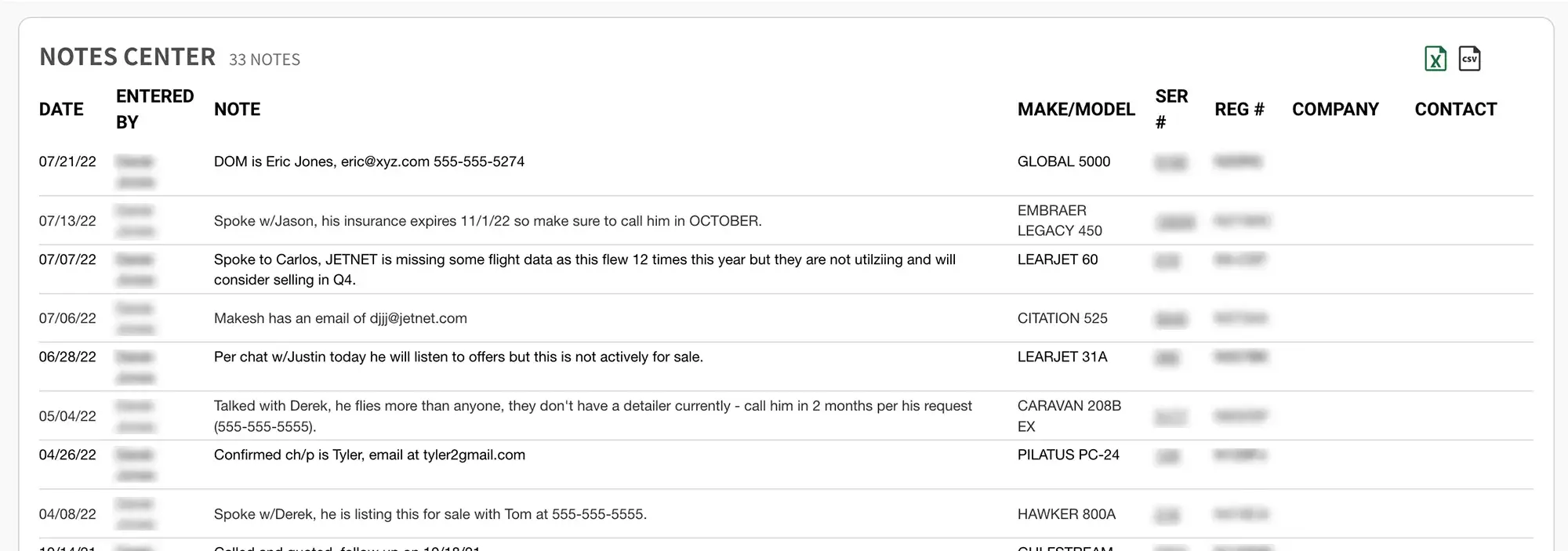Click the SER # column header
The height and width of the screenshot is (551, 1568).
1171,109
